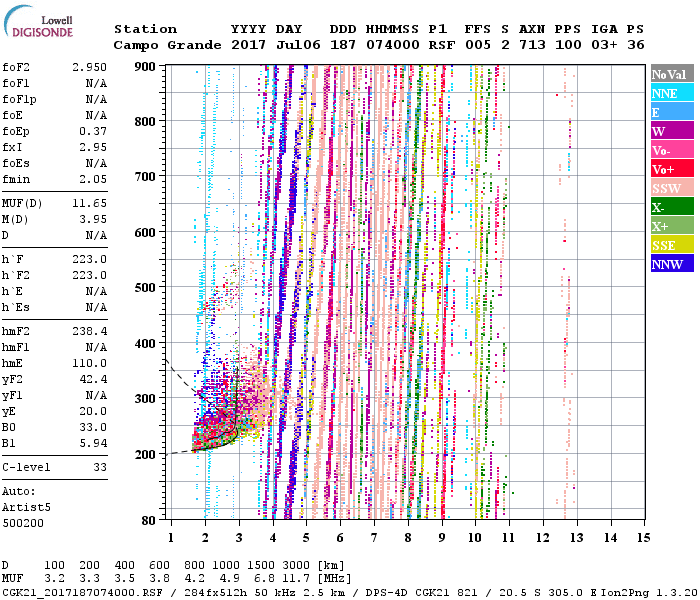
Task: Click the 900 label on height axis
Action: pos(147,66)
